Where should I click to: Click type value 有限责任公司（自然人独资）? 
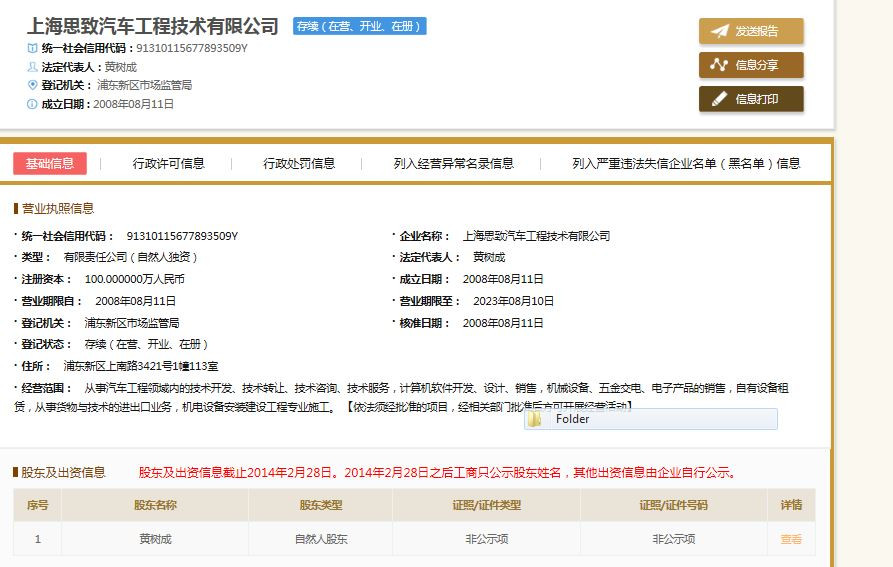pos(130,257)
